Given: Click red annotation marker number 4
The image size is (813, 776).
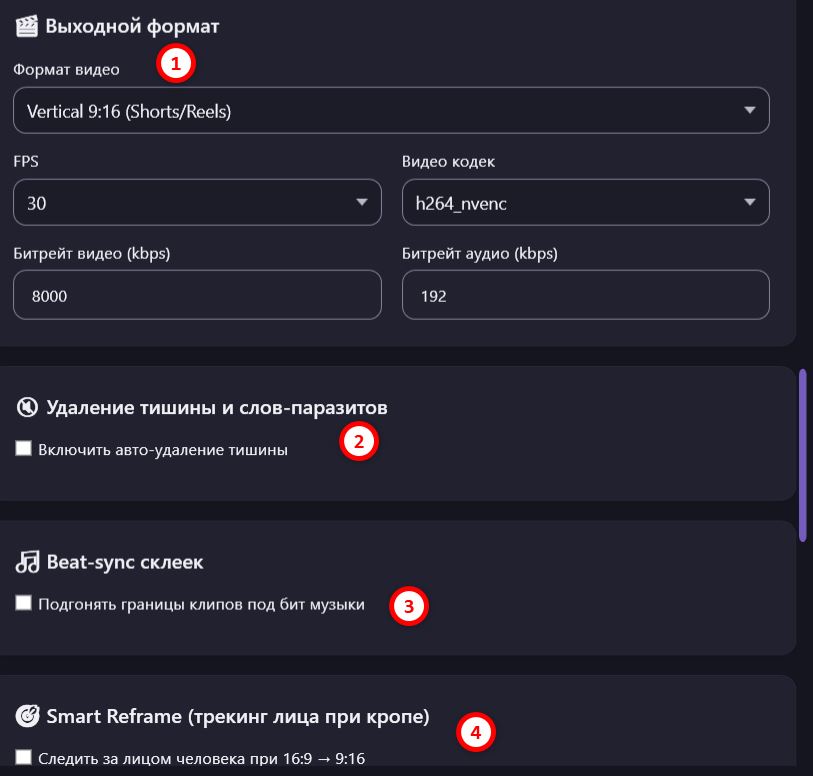Looking at the screenshot, I should coord(475,732).
